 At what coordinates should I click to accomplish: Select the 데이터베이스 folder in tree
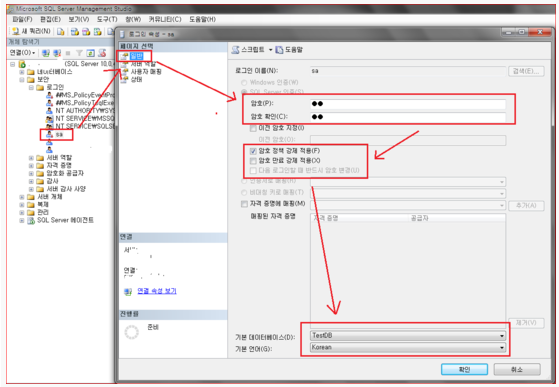(x=55, y=72)
